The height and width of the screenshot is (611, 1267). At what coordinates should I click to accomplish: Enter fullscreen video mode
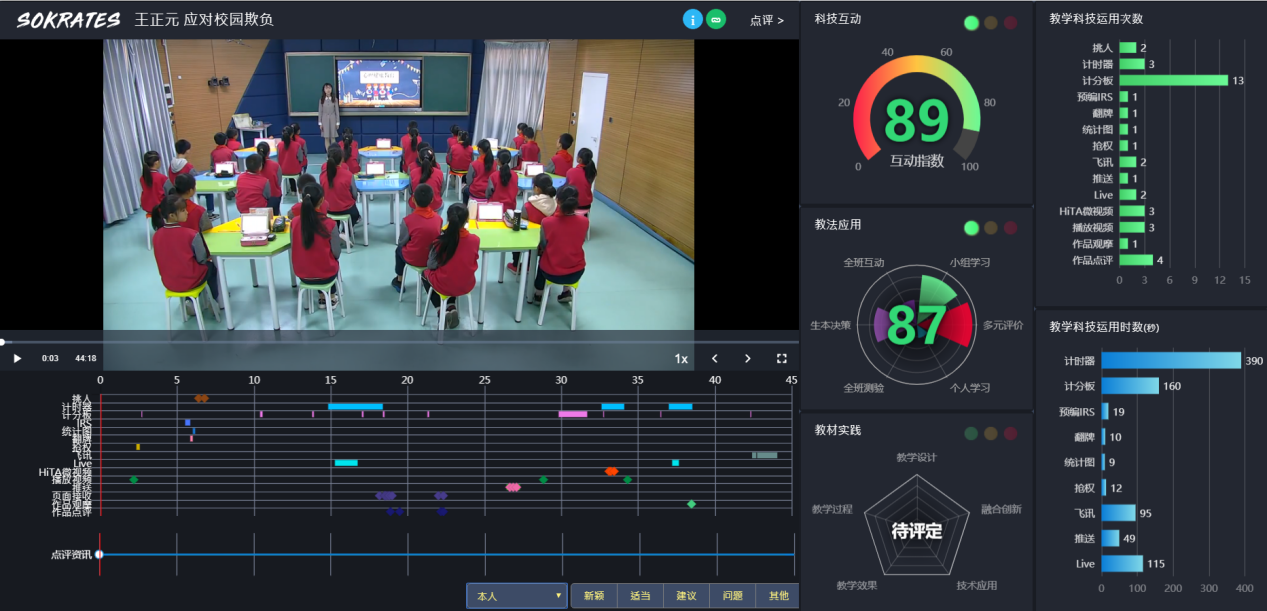tap(782, 358)
